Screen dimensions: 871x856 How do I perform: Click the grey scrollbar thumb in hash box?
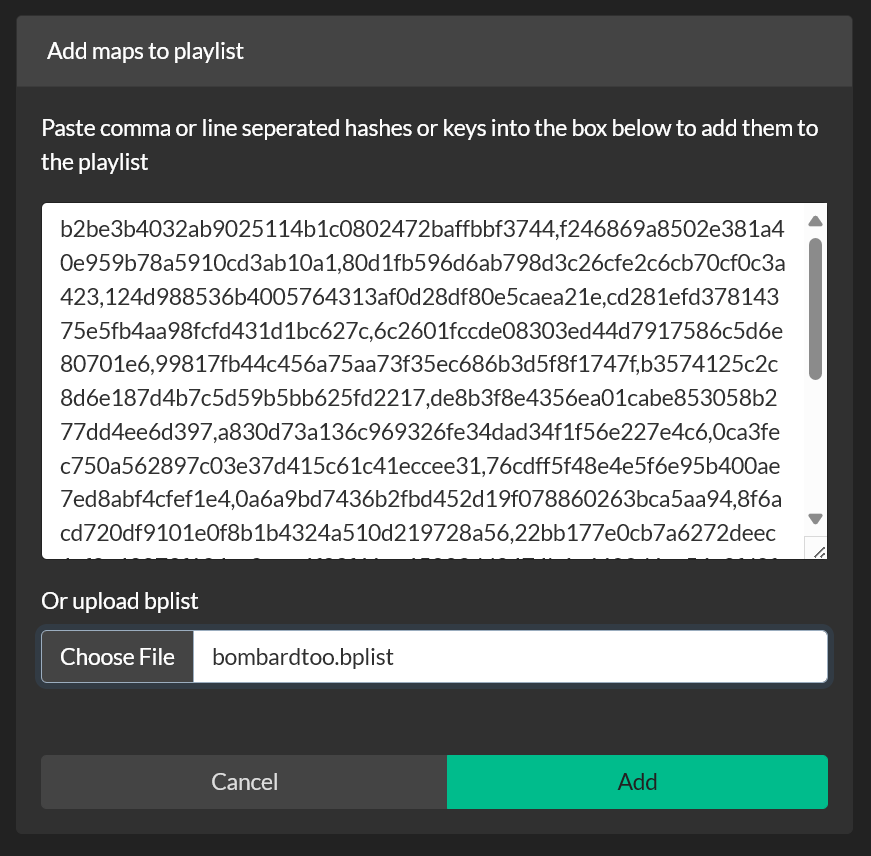[x=815, y=308]
